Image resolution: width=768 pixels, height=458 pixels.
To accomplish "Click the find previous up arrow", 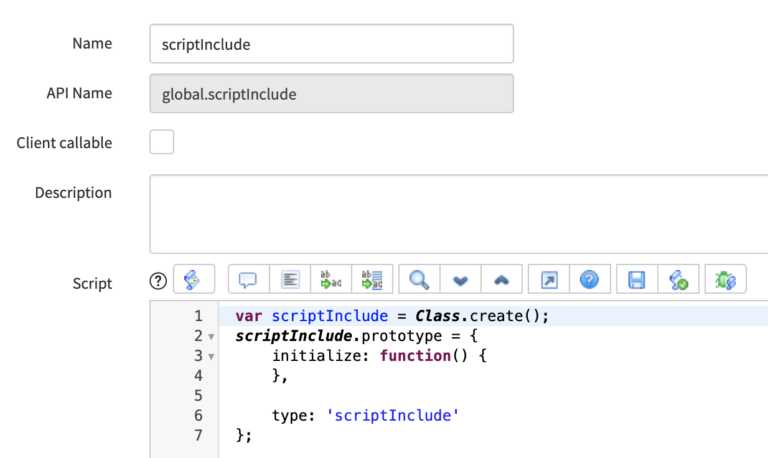I will [501, 280].
